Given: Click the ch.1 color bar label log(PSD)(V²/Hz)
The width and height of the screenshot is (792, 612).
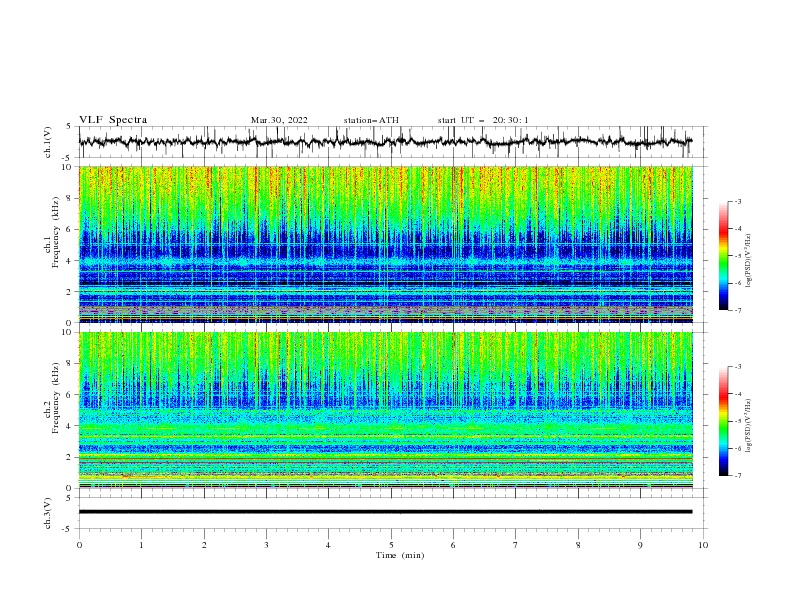Looking at the screenshot, I should click(748, 261).
